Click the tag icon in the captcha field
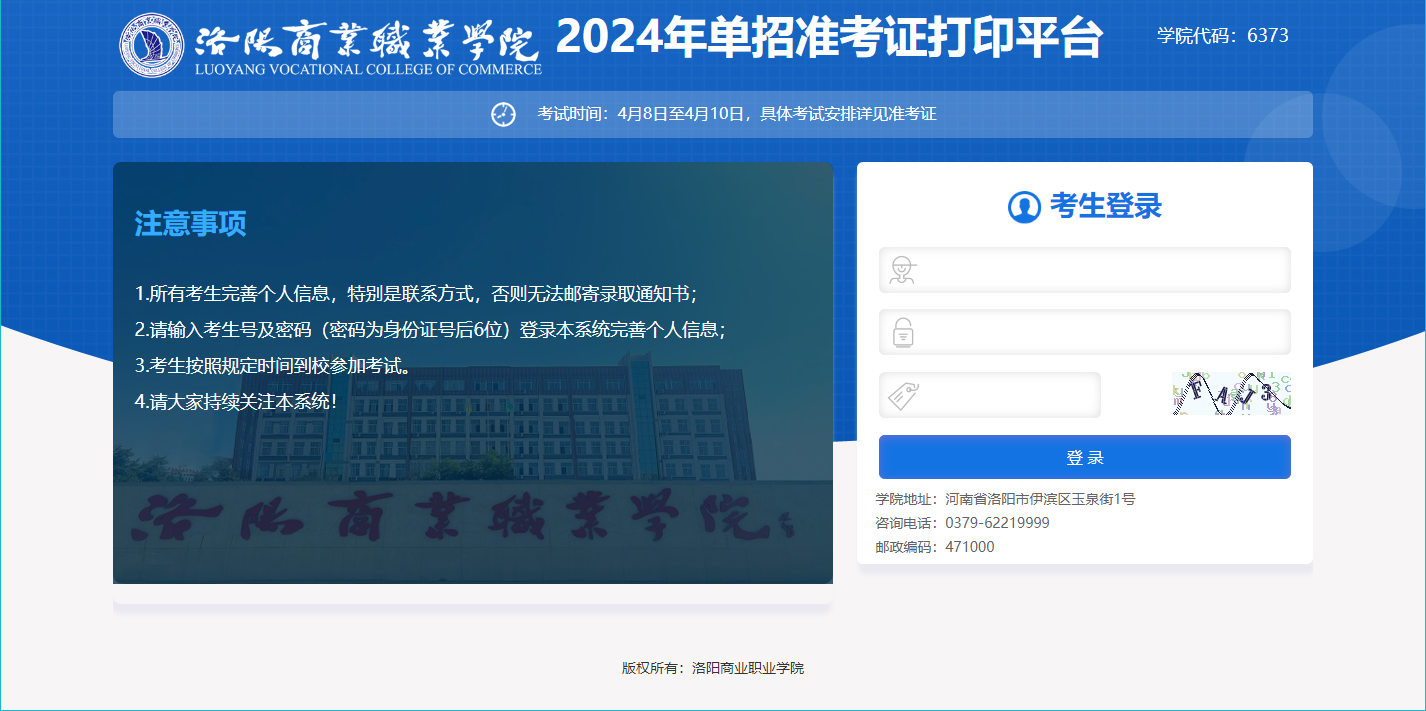The width and height of the screenshot is (1426, 711). (903, 395)
